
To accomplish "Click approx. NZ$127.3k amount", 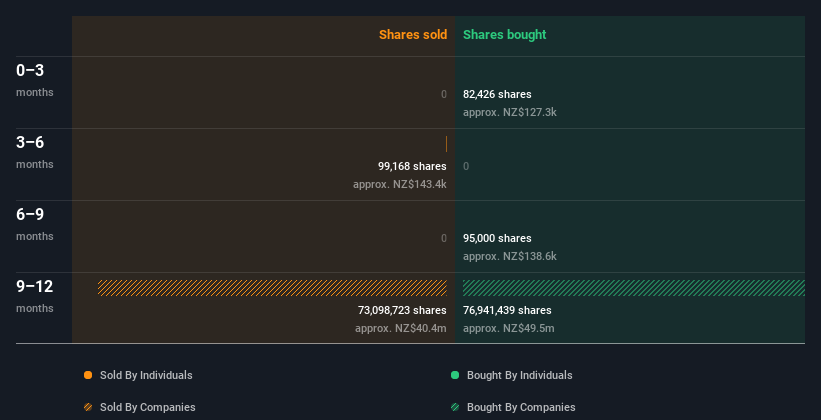I will coord(509,112).
